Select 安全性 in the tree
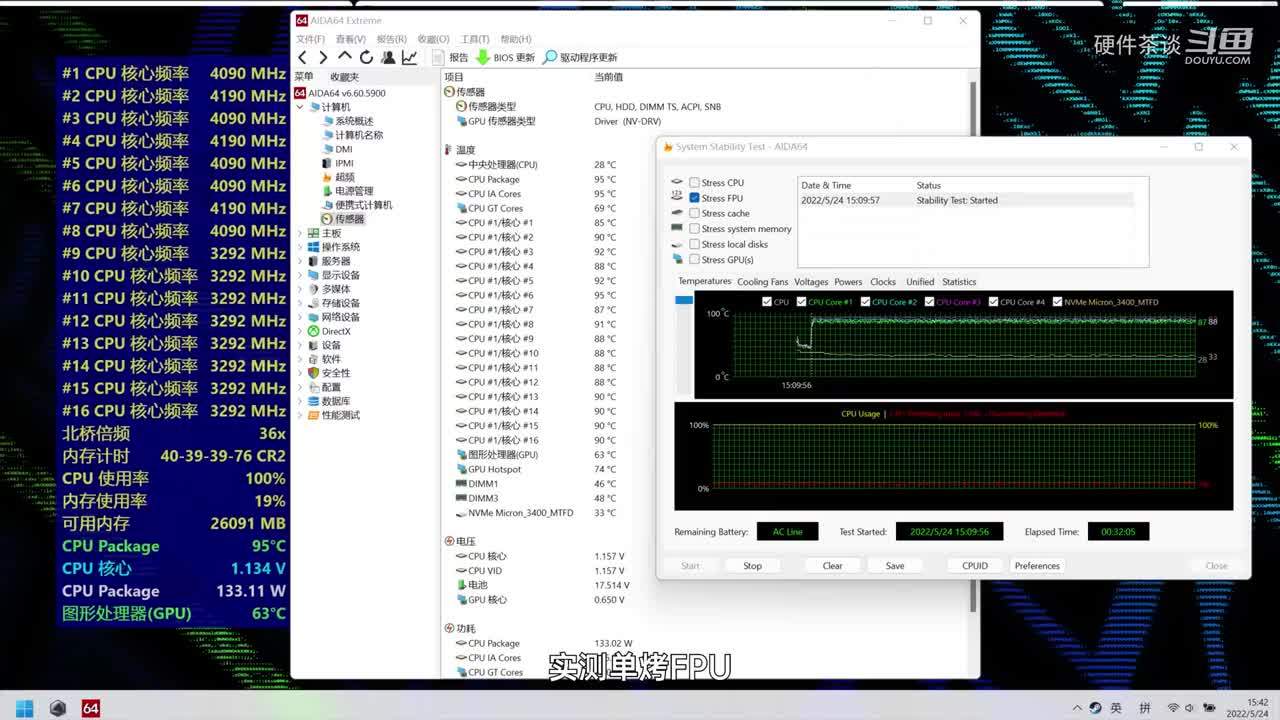The width and height of the screenshot is (1280, 720). click(329, 373)
